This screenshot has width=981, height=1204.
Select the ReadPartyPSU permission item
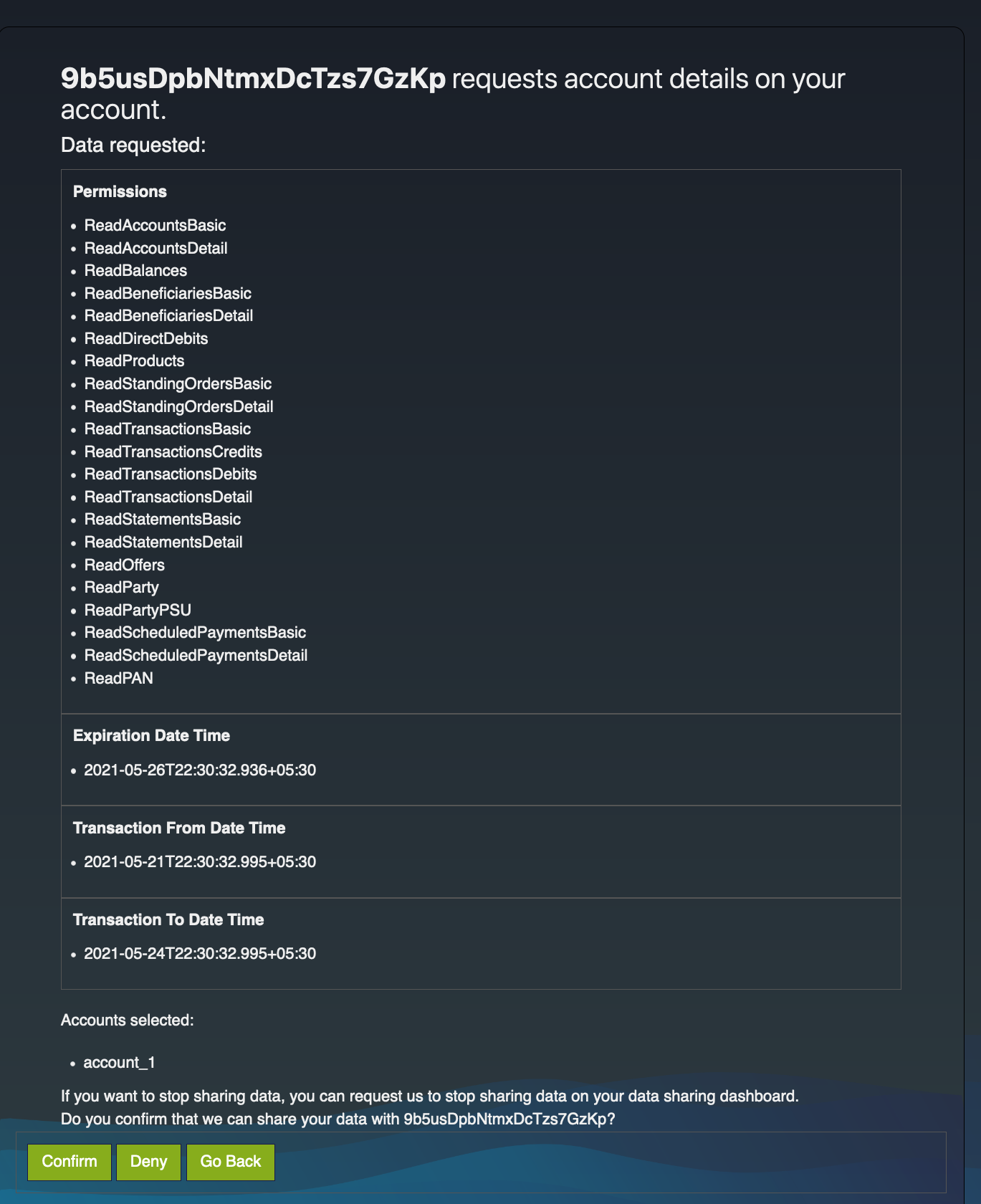point(138,611)
